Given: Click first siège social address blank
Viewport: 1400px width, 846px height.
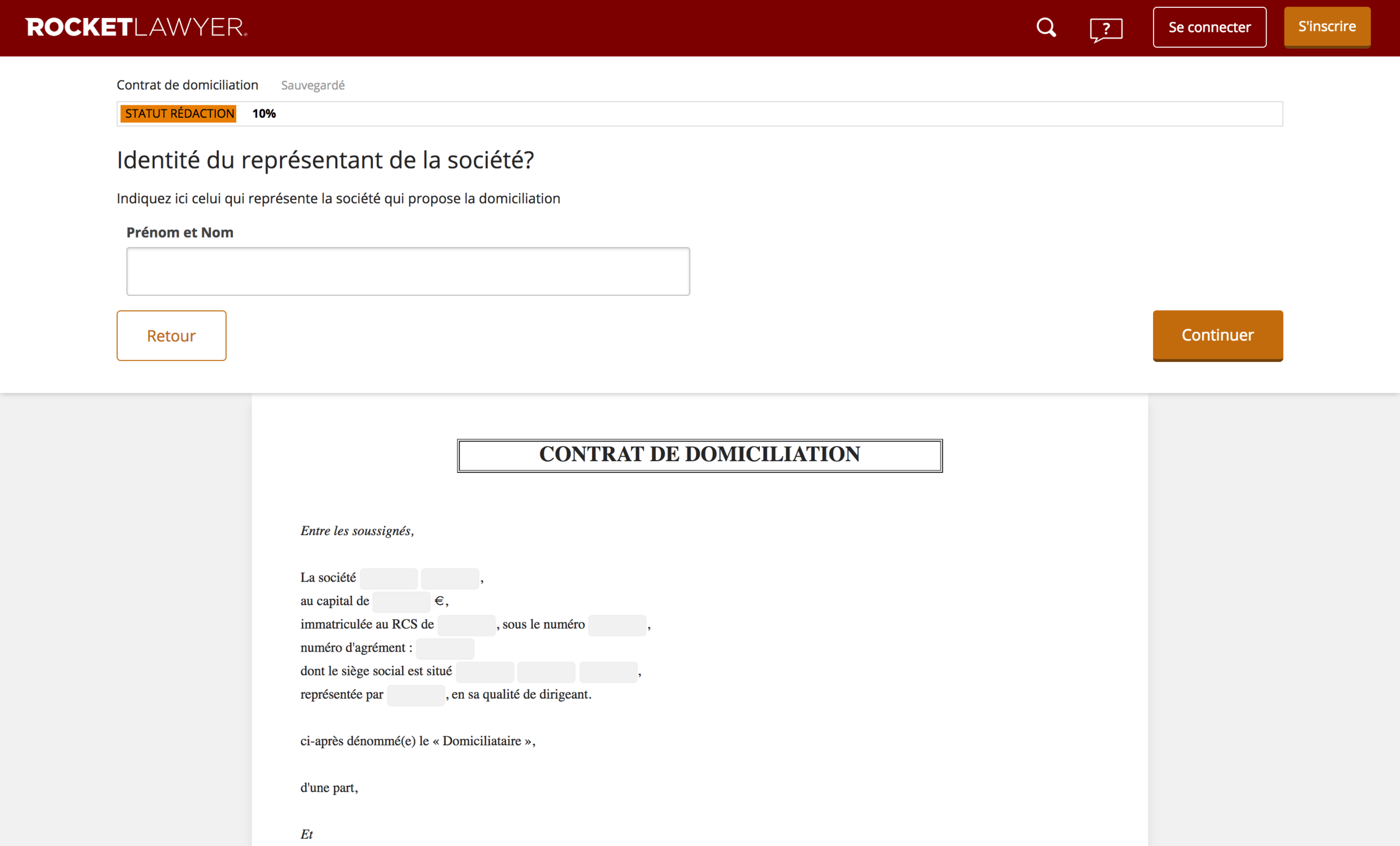Looking at the screenshot, I should tap(484, 671).
